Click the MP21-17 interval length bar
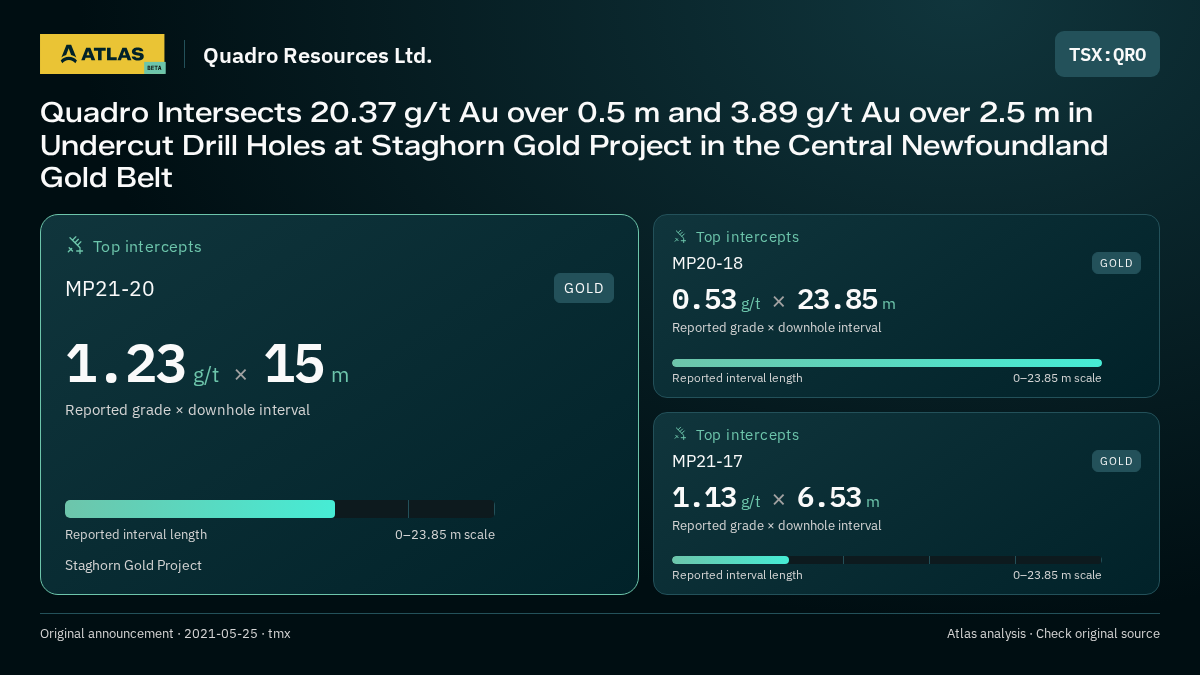Screen dimensions: 1200x675 click(x=887, y=560)
